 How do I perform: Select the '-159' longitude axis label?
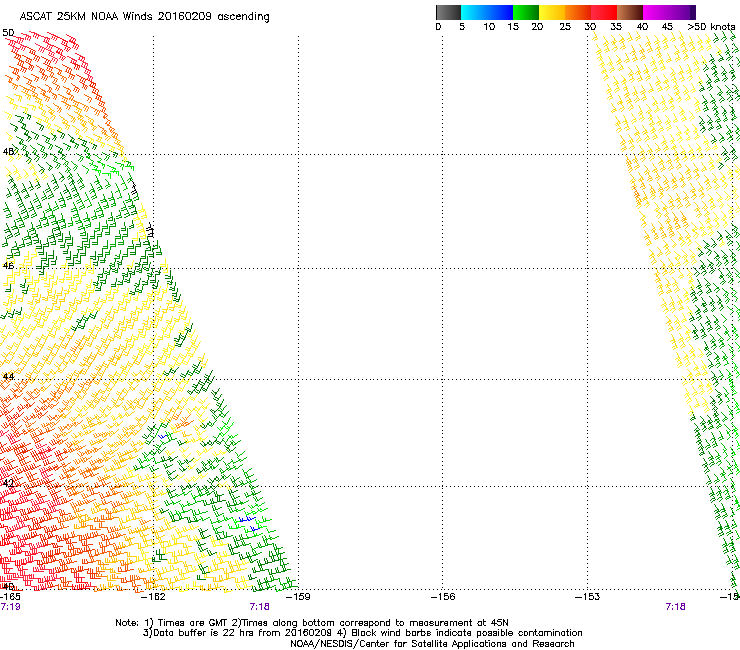click(298, 597)
